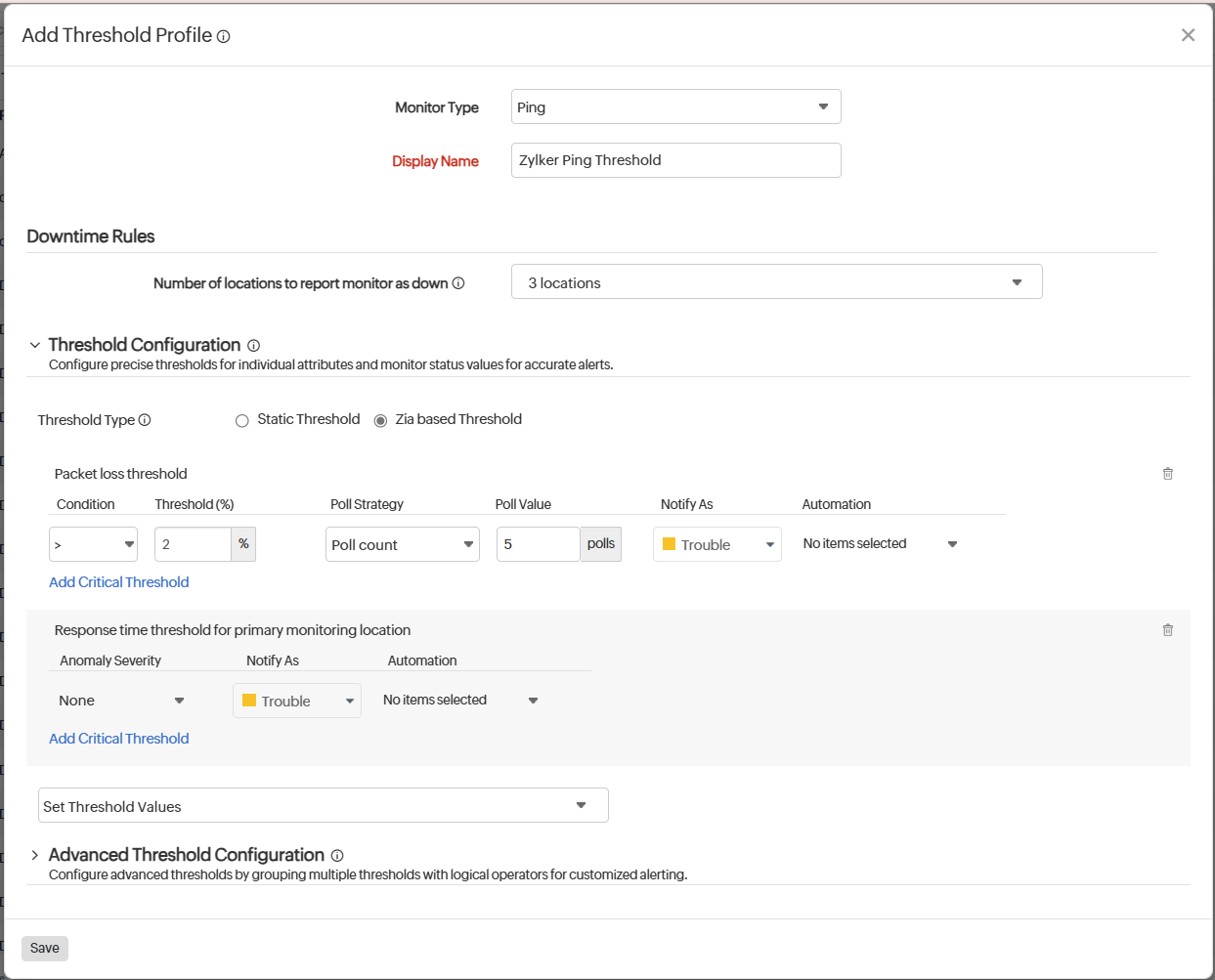Click the Display Name text field

675,159
